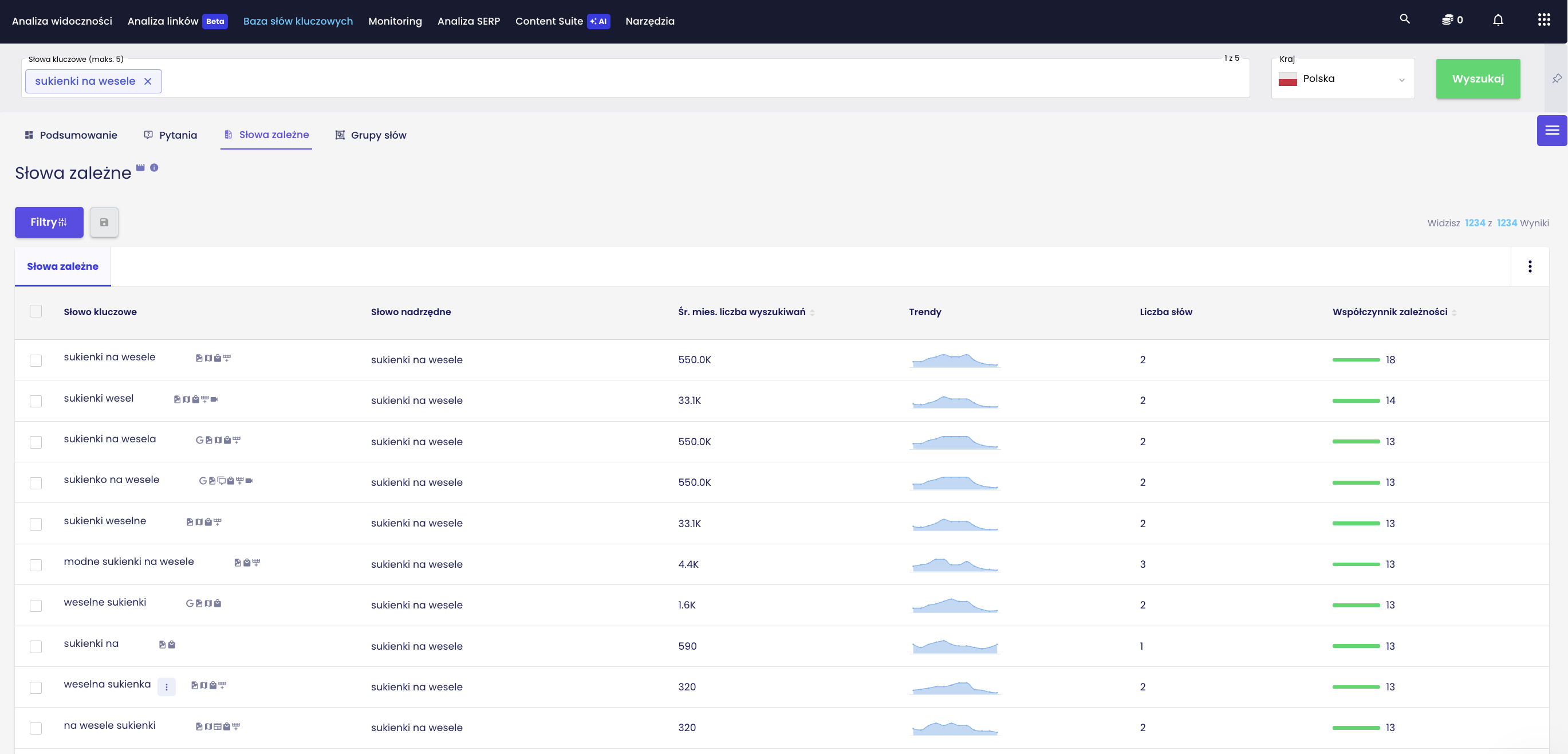Open Analiza SERP in top menu

[x=468, y=21]
